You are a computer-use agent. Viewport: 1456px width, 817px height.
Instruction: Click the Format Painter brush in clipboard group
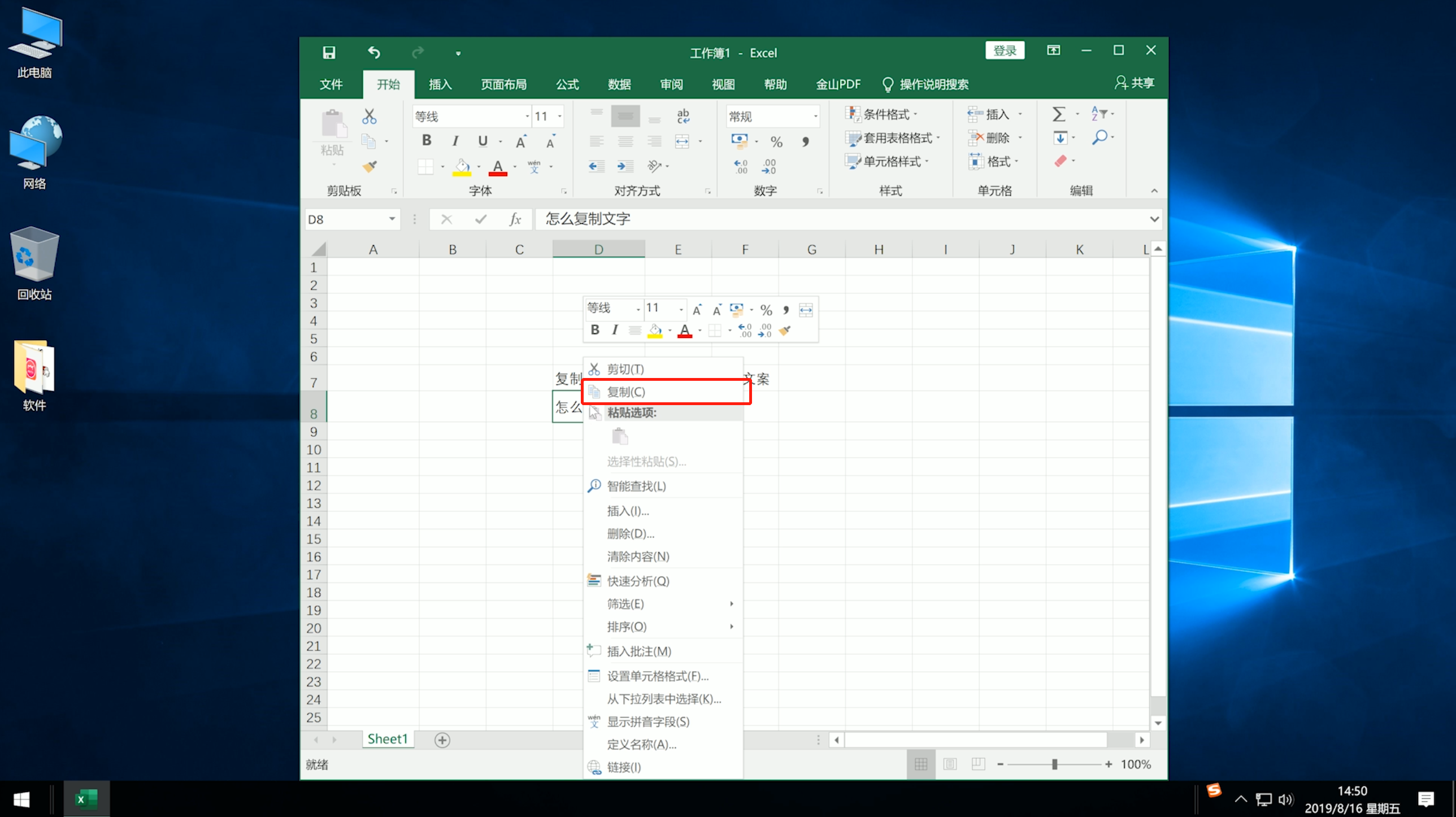click(370, 166)
